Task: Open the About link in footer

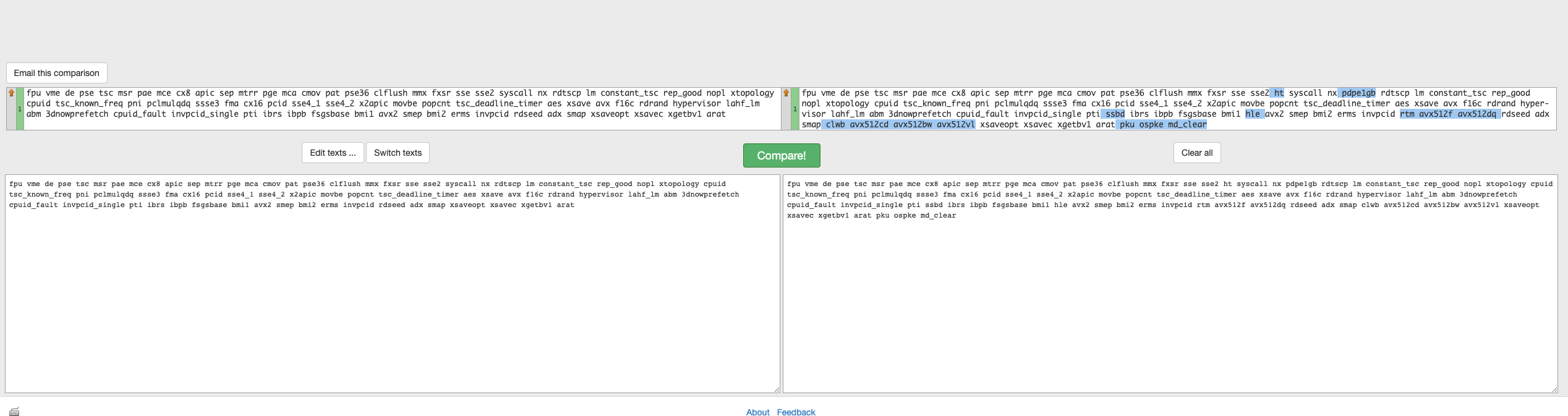Action: [757, 412]
